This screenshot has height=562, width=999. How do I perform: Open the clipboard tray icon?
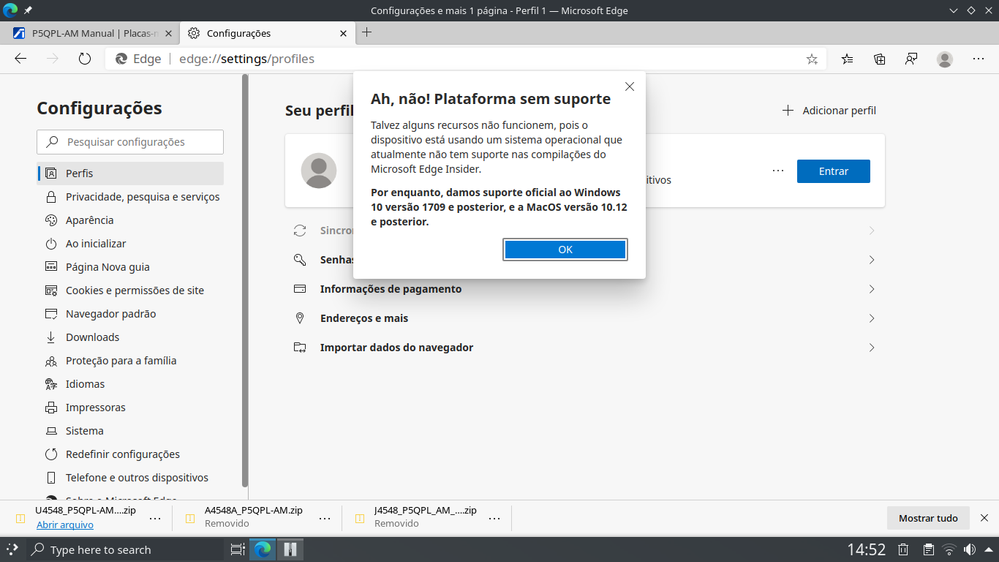pyautogui.click(x=928, y=549)
